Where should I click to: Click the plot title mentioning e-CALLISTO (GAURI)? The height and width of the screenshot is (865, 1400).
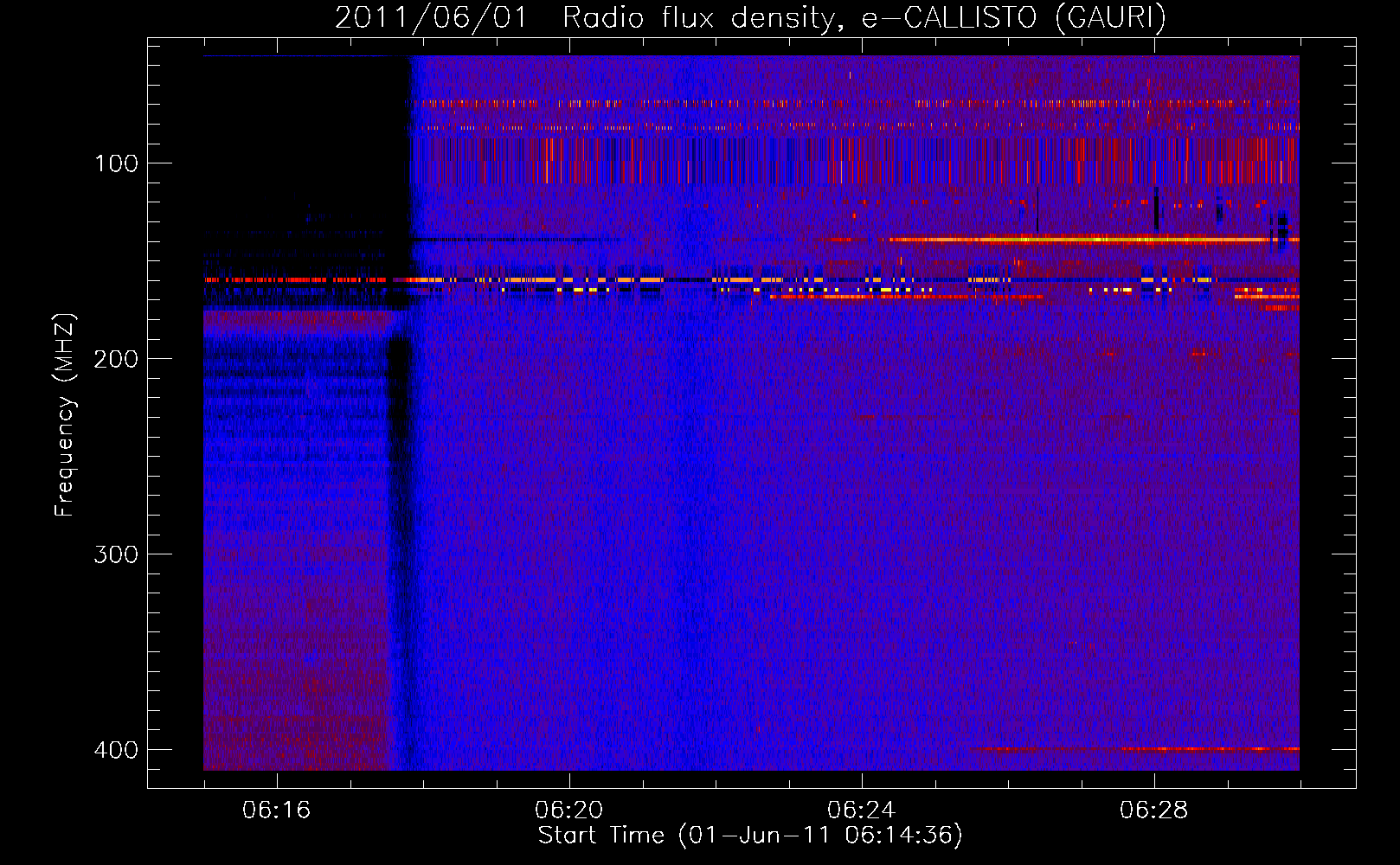click(750, 17)
